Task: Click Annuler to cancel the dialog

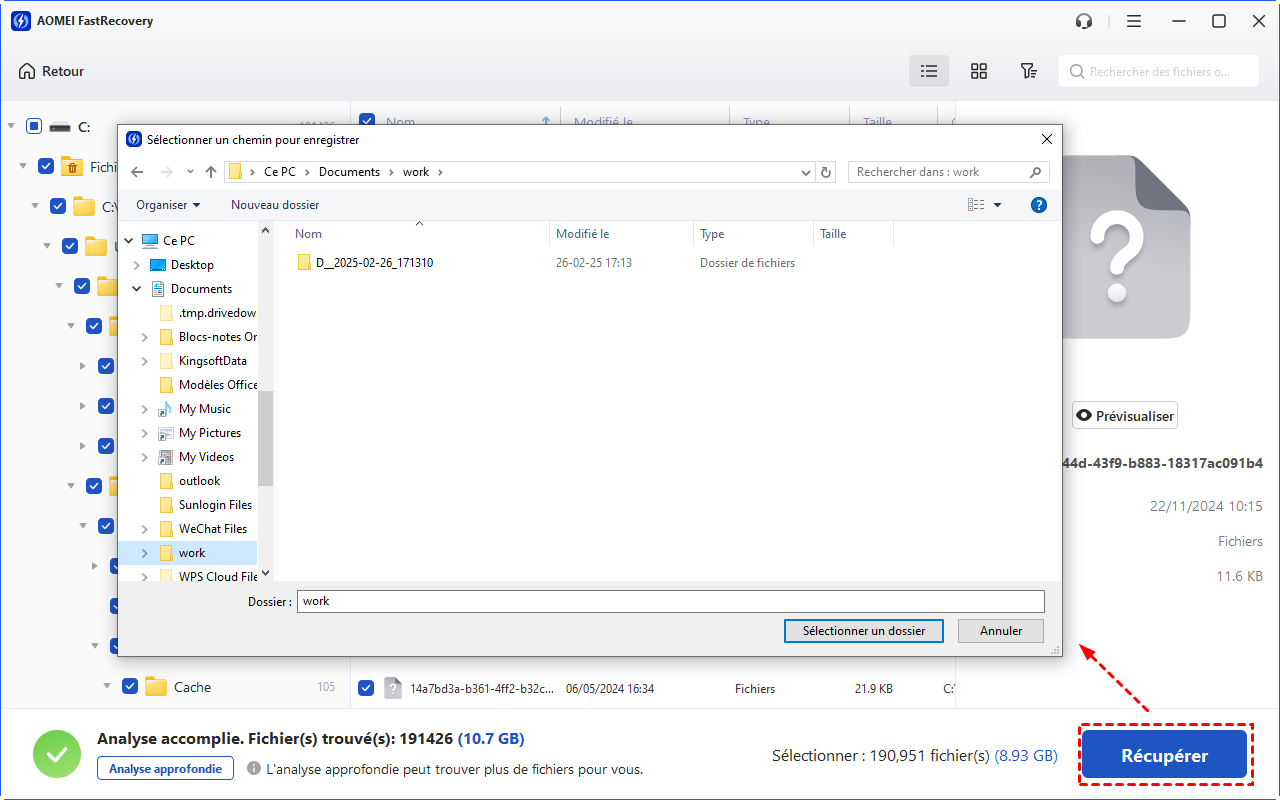Action: click(1001, 631)
